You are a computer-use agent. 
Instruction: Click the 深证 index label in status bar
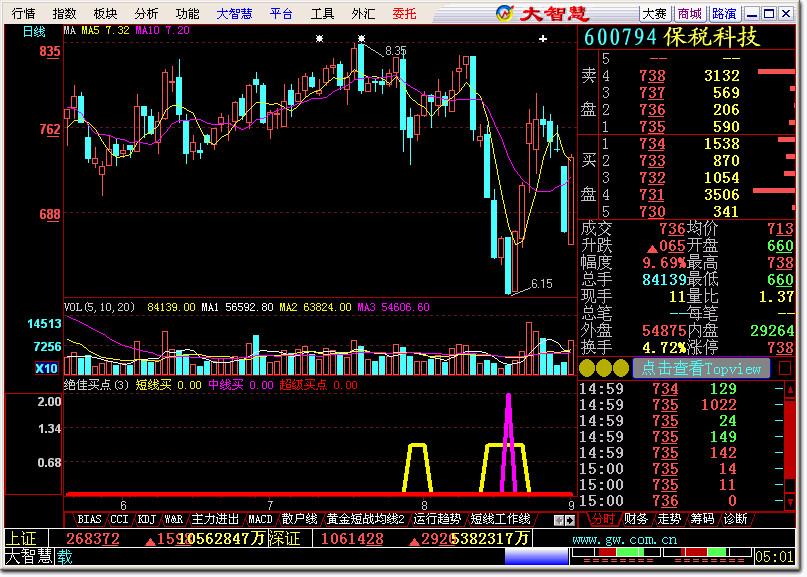tap(284, 539)
